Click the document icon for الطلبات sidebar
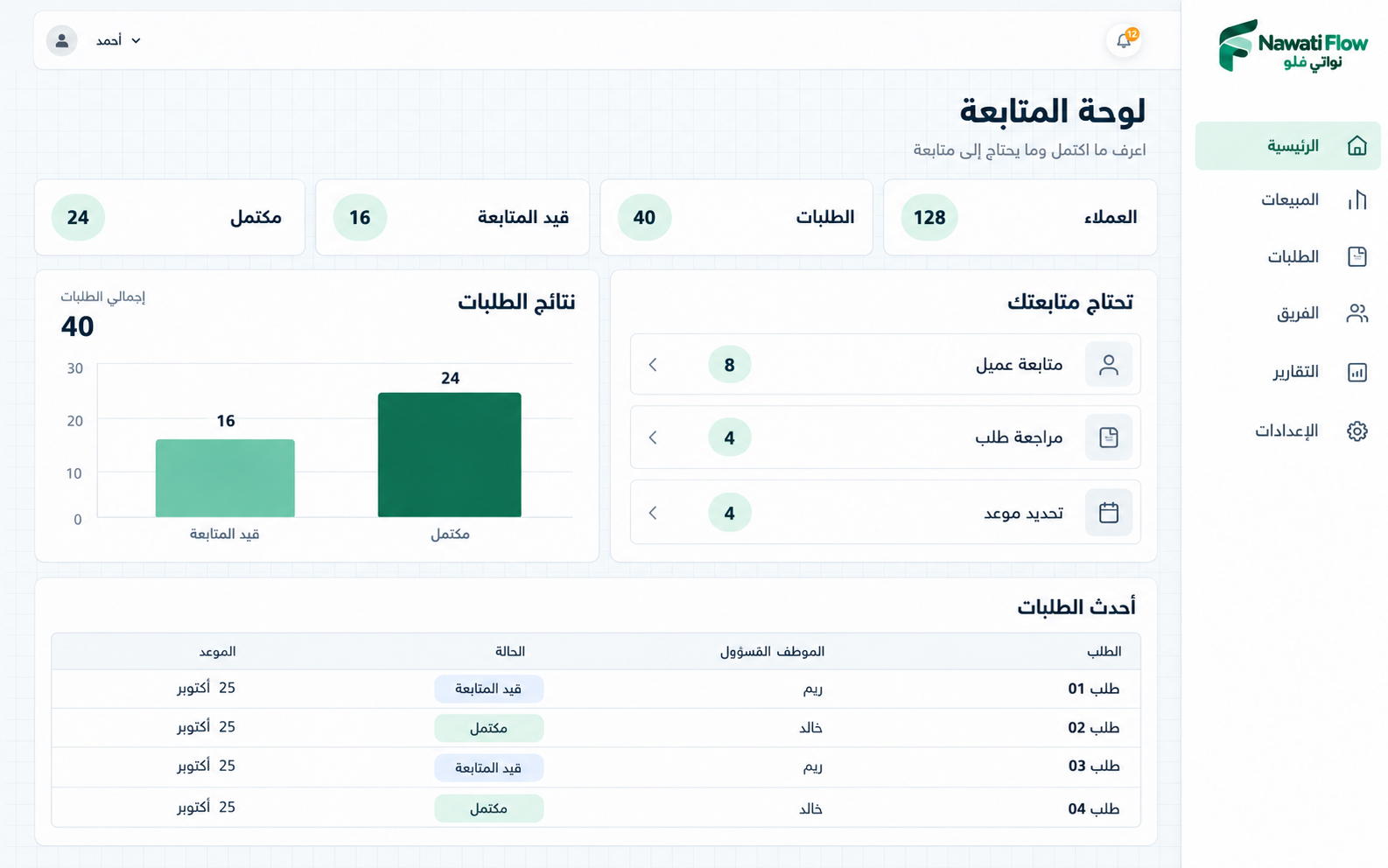 click(x=1356, y=256)
